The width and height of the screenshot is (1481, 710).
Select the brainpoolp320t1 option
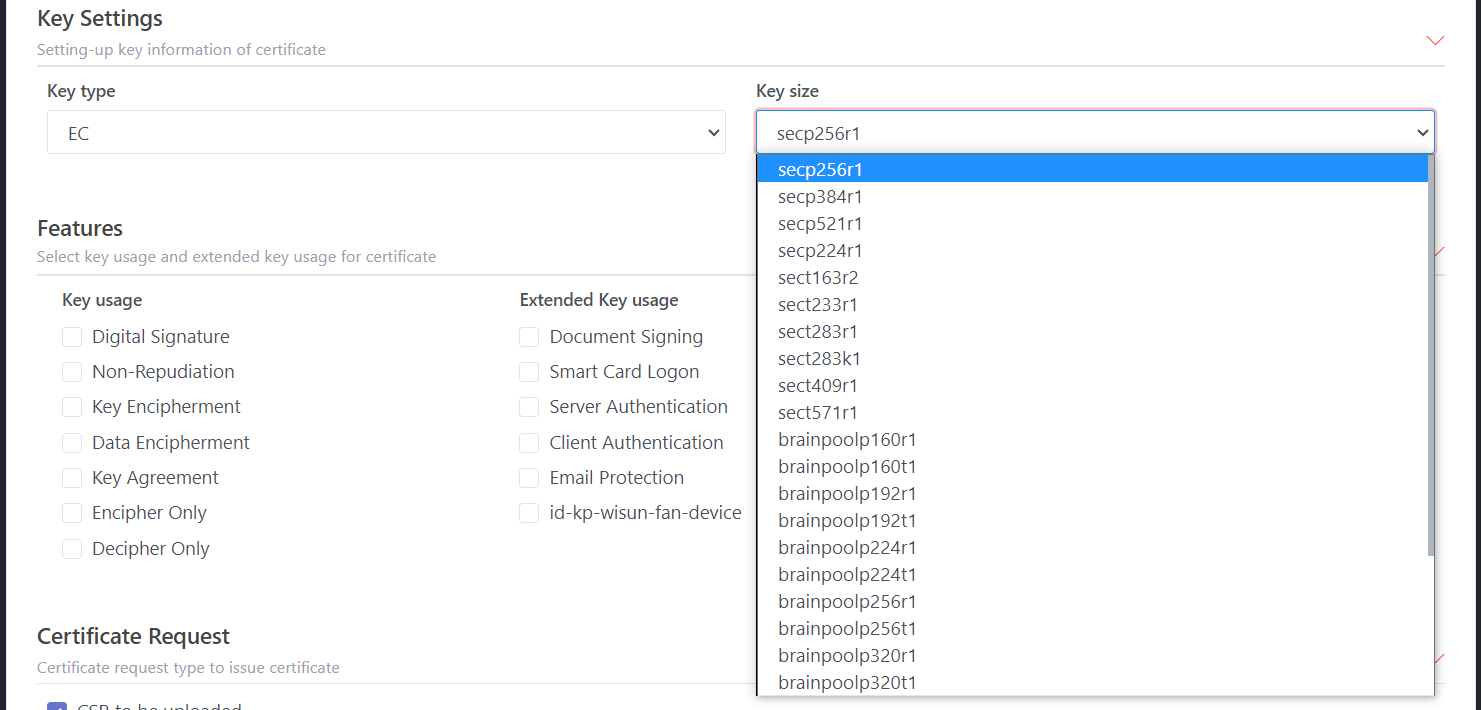point(847,683)
